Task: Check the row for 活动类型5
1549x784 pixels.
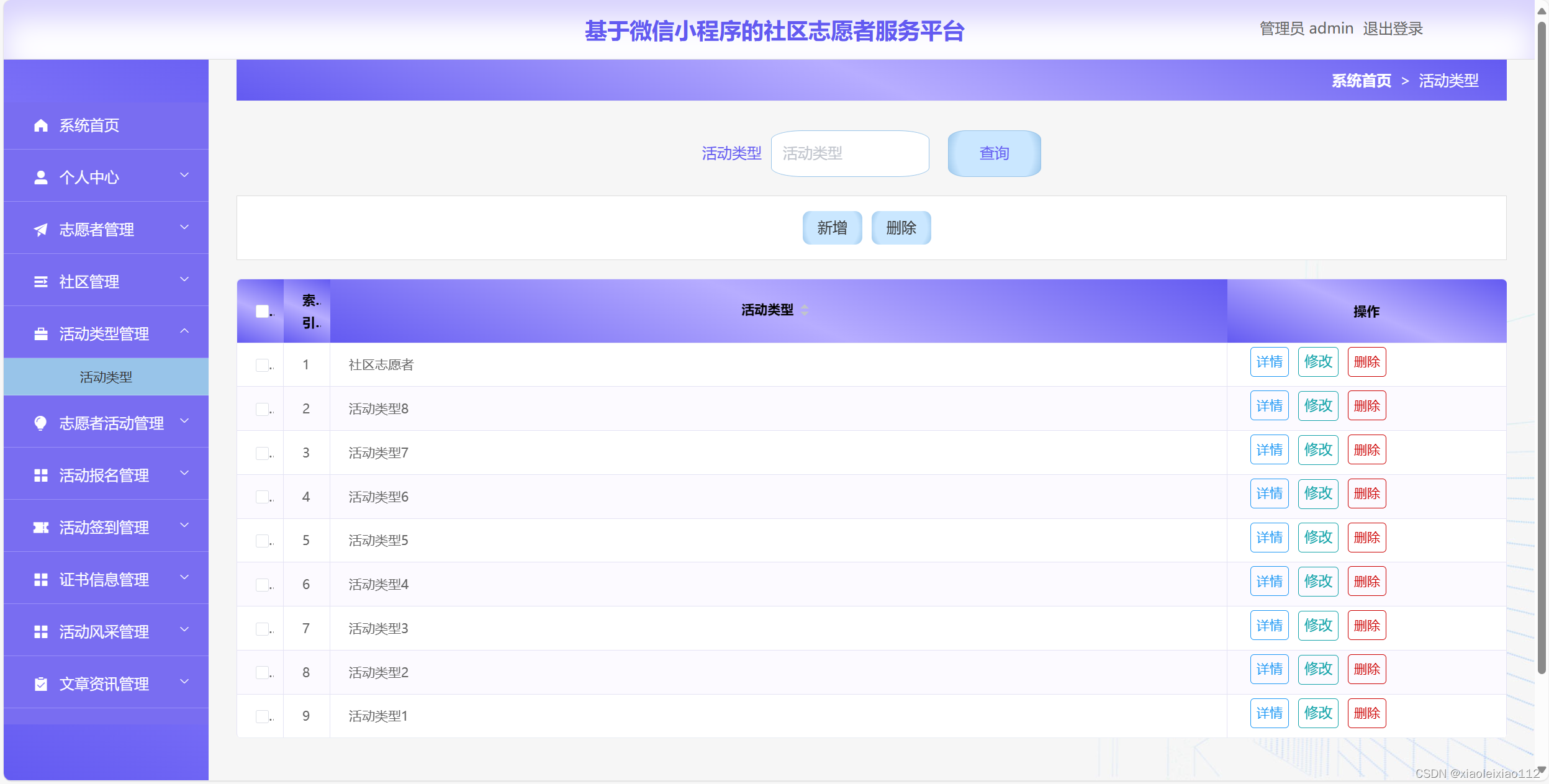Action: (262, 541)
